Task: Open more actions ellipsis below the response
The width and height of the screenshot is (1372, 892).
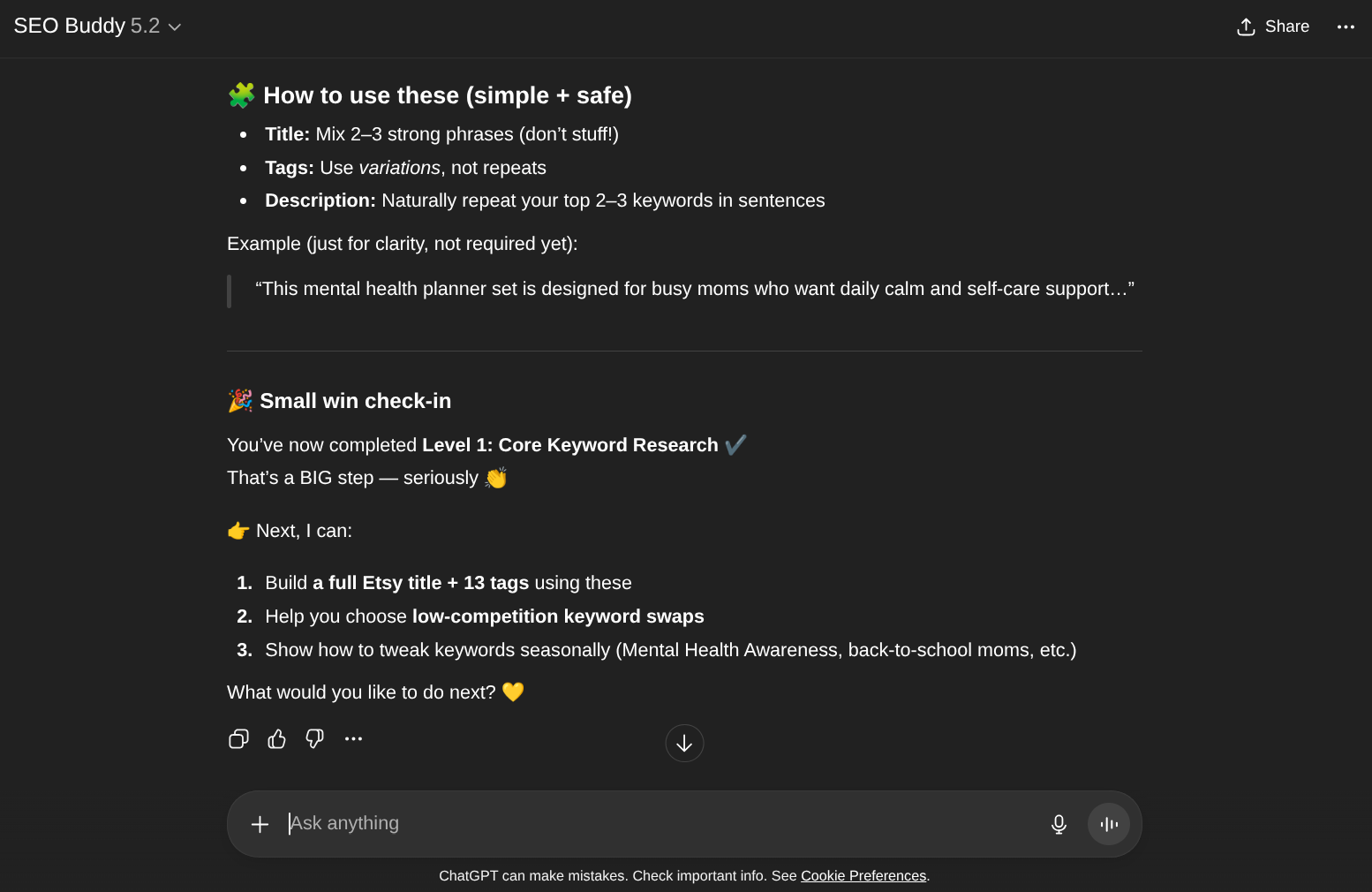Action: (x=353, y=739)
